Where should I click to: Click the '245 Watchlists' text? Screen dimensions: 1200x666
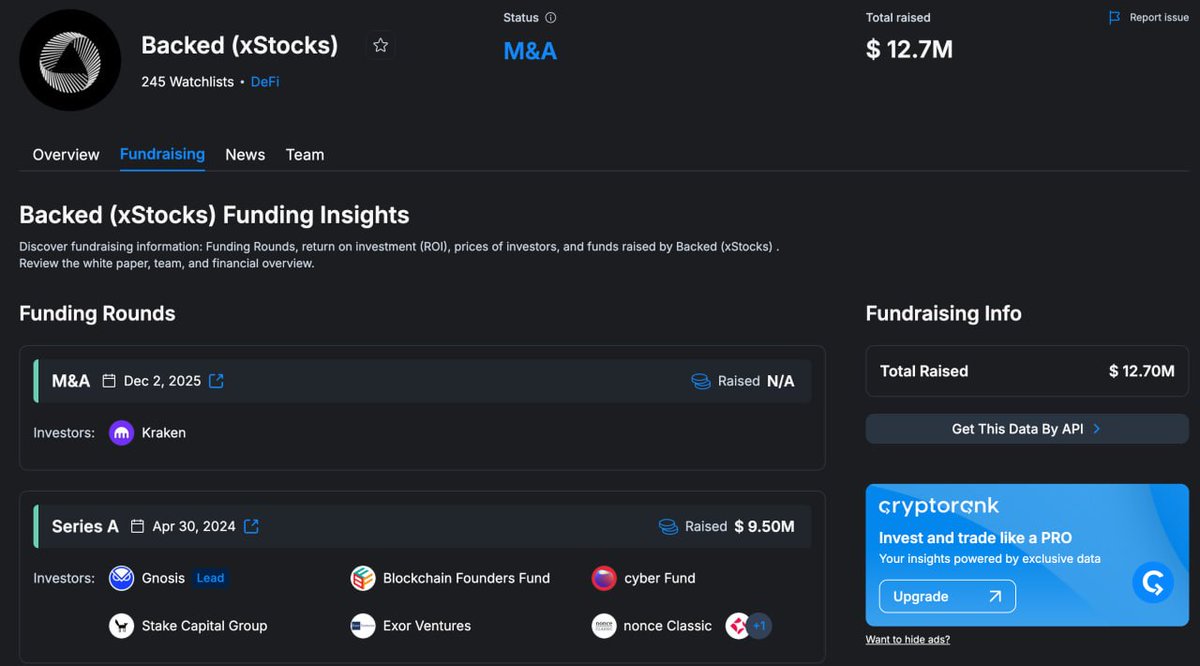click(x=187, y=82)
